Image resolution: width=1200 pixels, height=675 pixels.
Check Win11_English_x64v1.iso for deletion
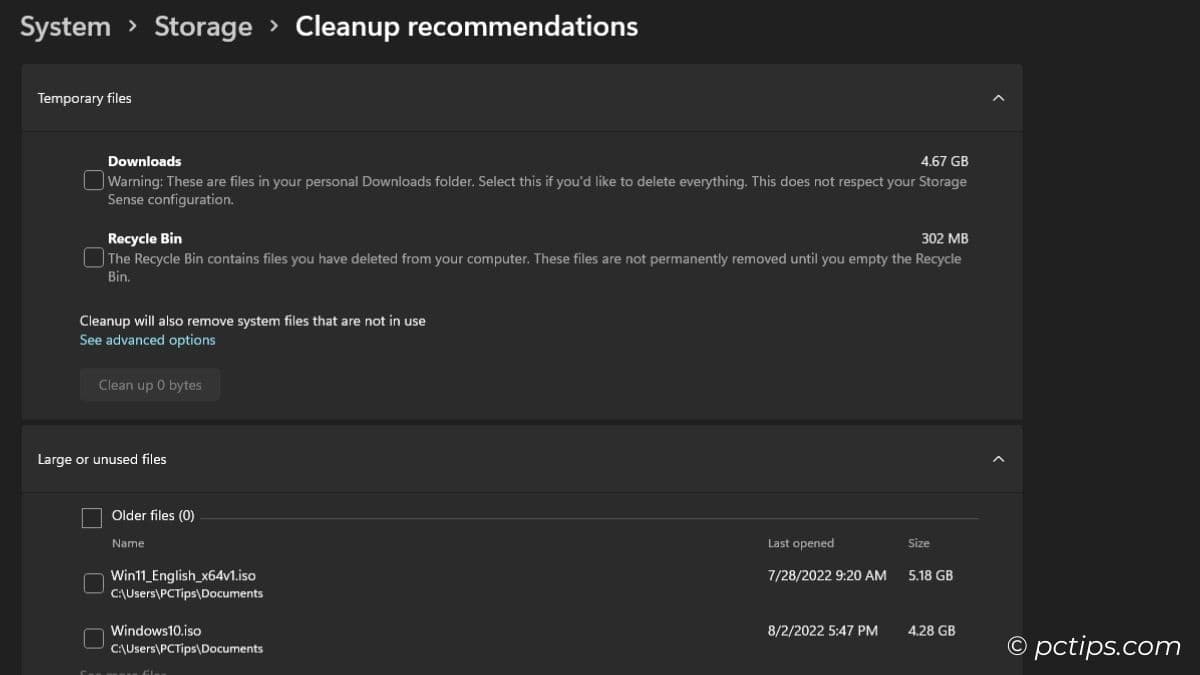pyautogui.click(x=93, y=582)
